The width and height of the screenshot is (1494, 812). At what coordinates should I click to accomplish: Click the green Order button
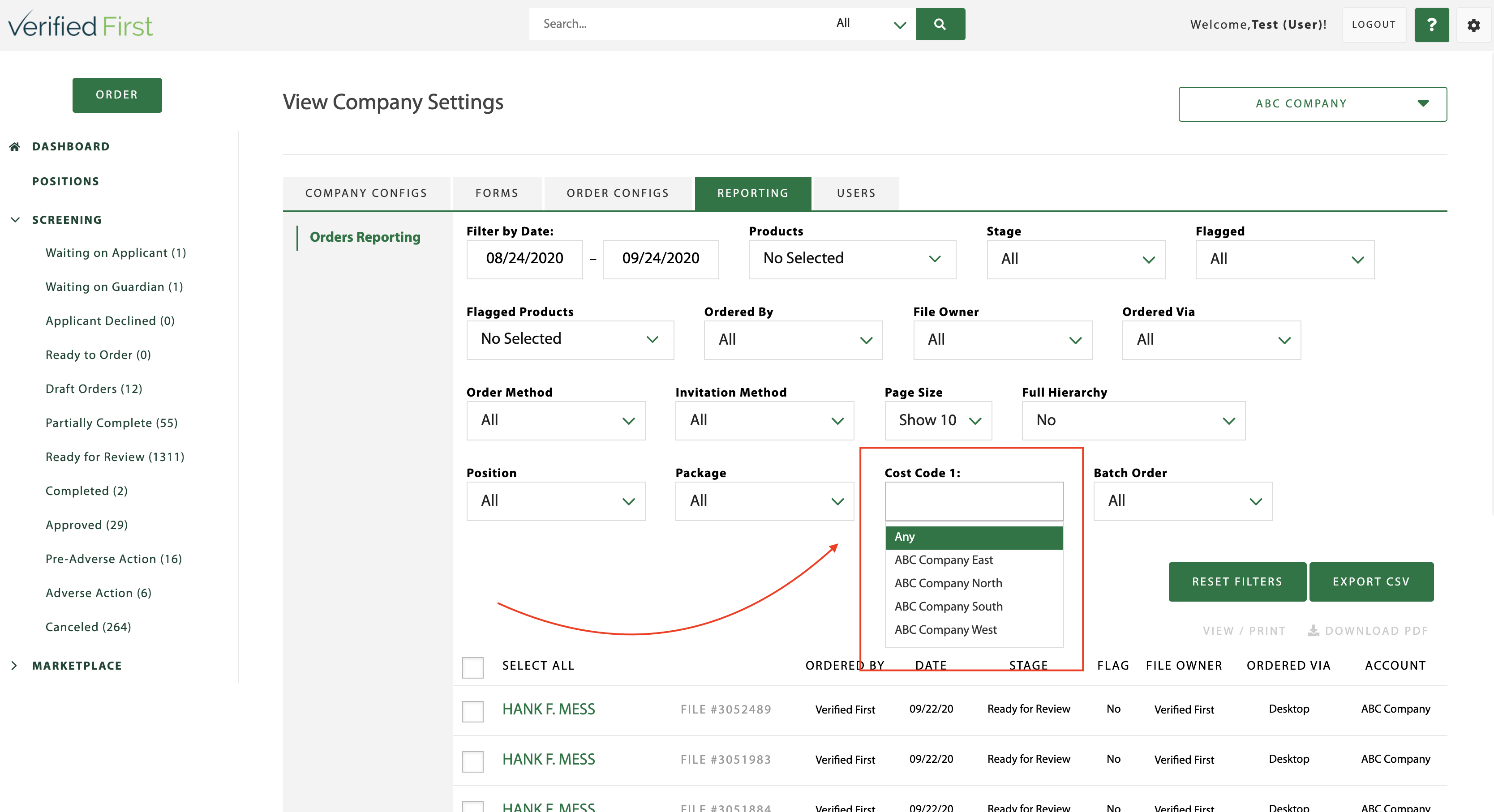click(x=117, y=95)
